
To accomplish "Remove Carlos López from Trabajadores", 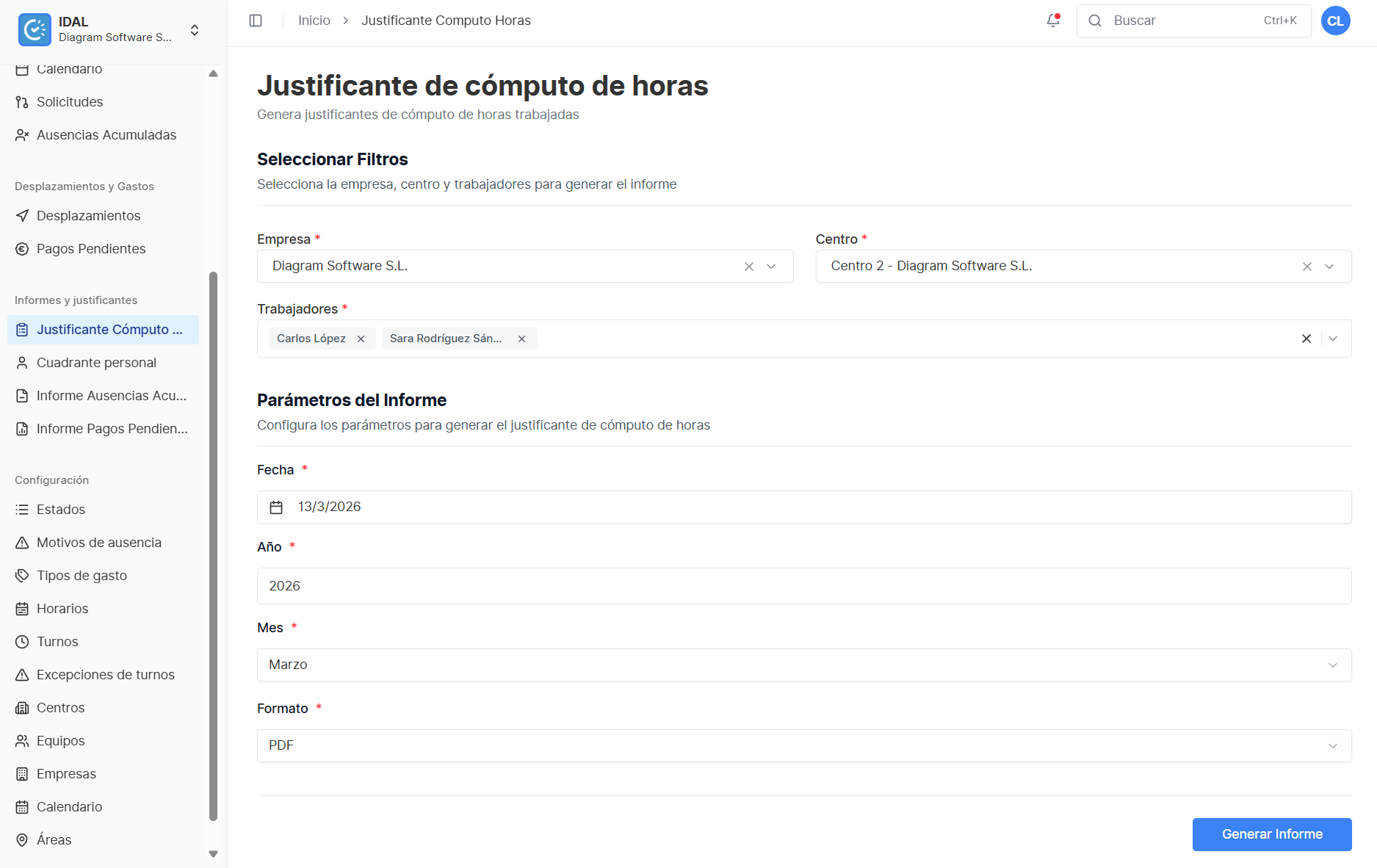I will click(x=361, y=339).
